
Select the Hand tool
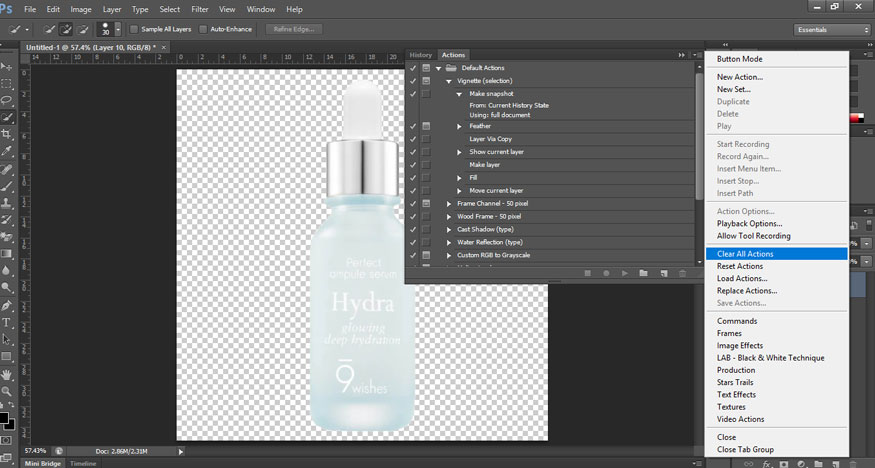(6, 374)
